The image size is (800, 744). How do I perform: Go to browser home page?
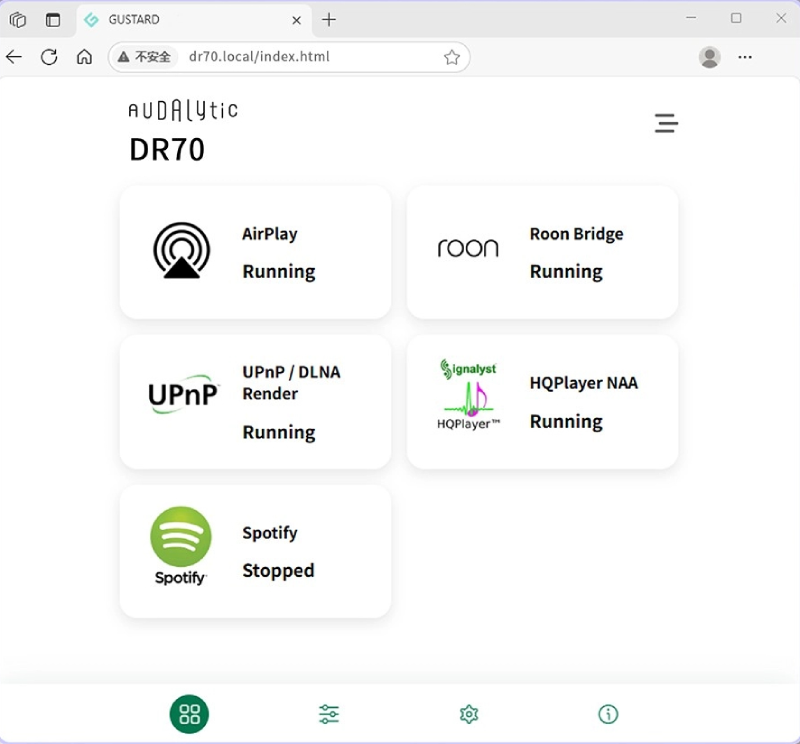click(x=85, y=57)
